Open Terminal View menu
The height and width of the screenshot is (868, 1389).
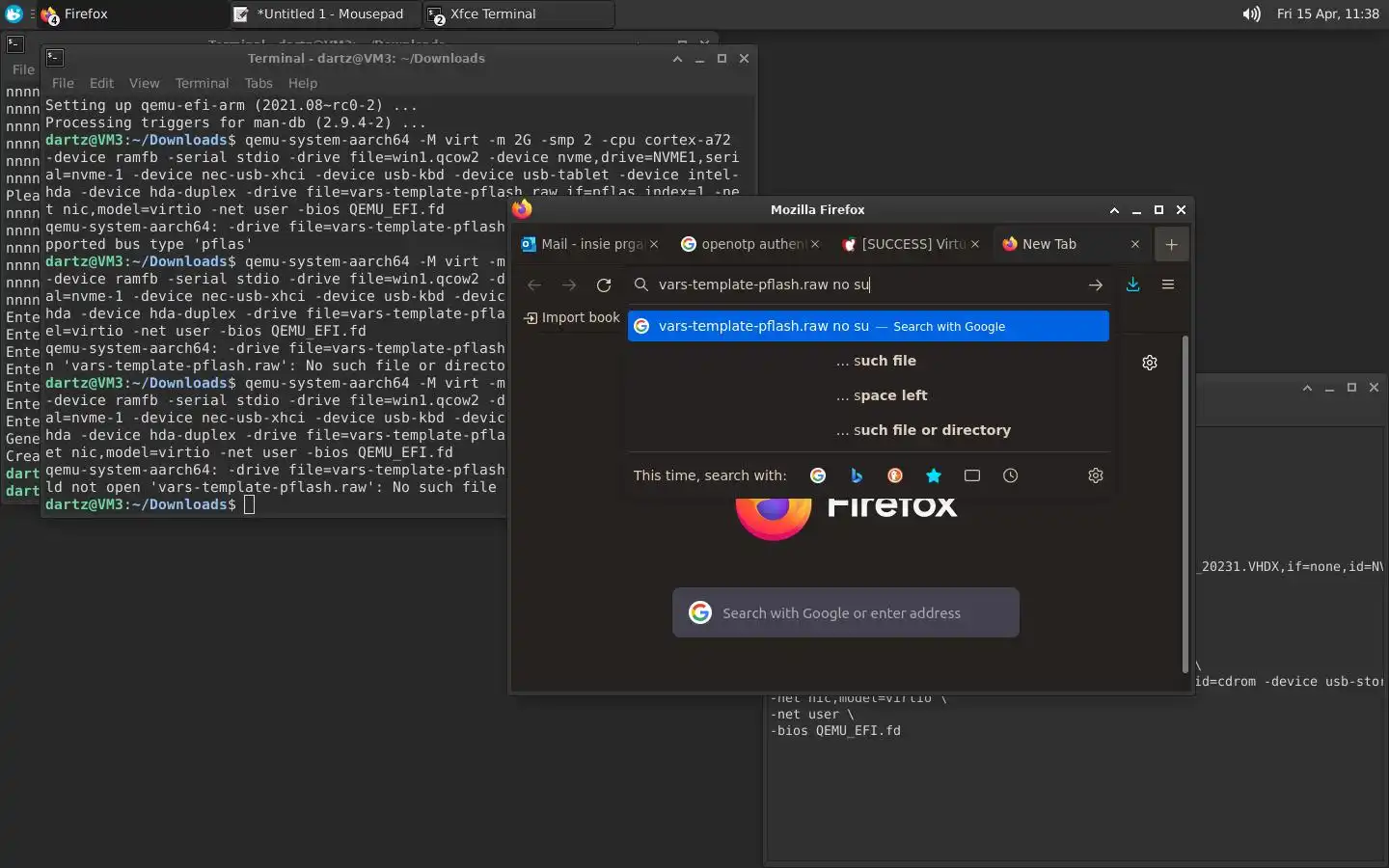pyautogui.click(x=145, y=83)
